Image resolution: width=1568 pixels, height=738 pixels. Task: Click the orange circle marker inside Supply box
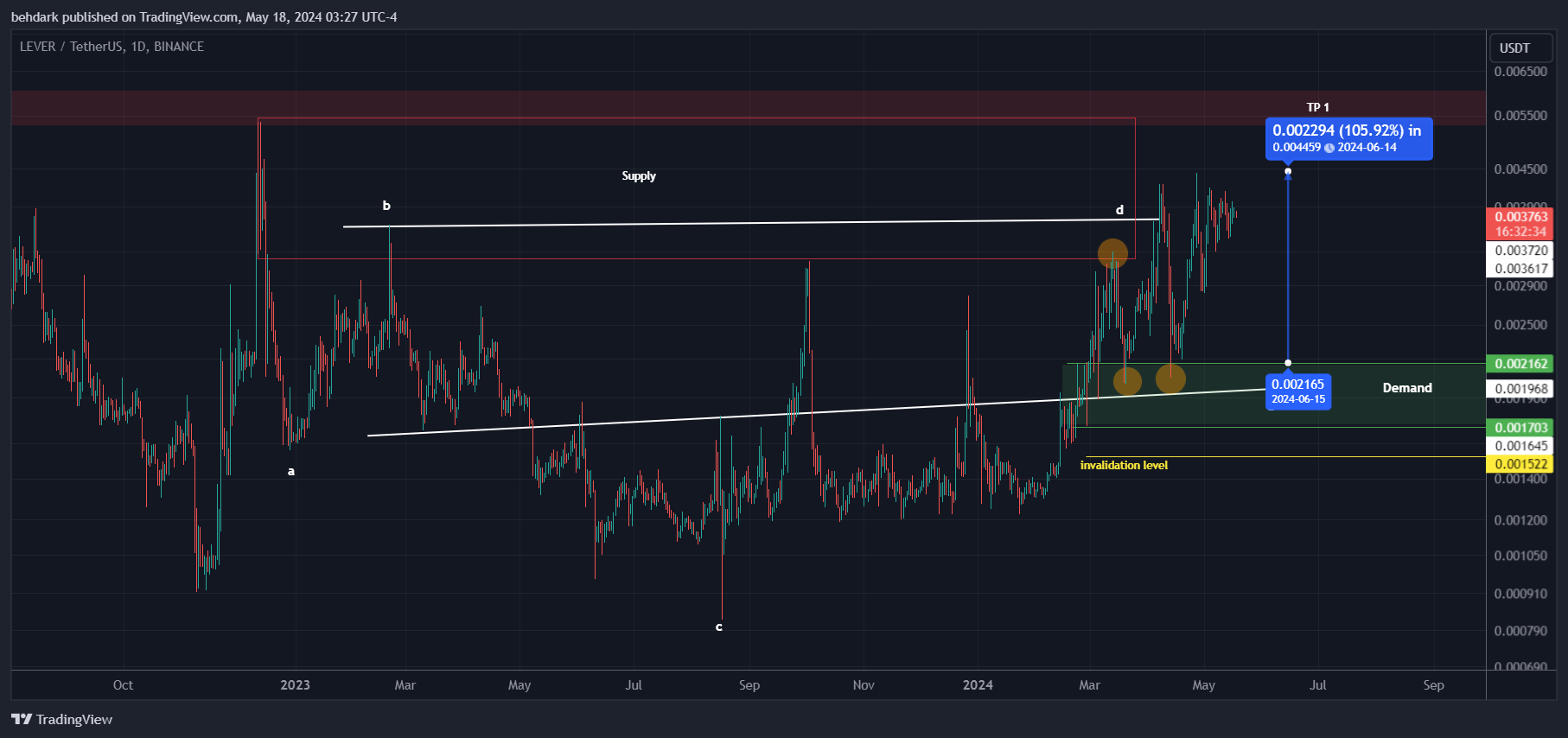[1112, 254]
